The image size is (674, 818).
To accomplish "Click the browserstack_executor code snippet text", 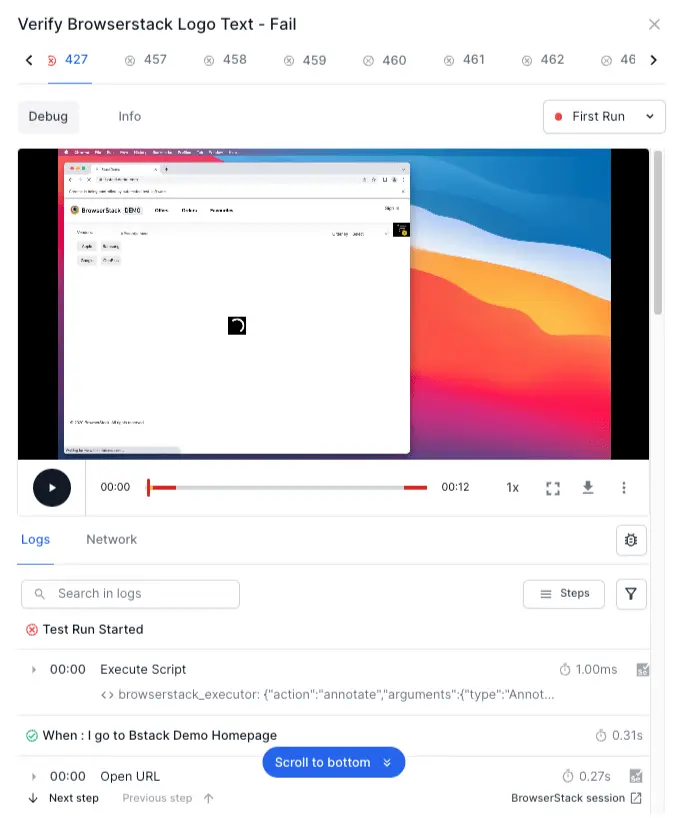I will tap(335, 695).
